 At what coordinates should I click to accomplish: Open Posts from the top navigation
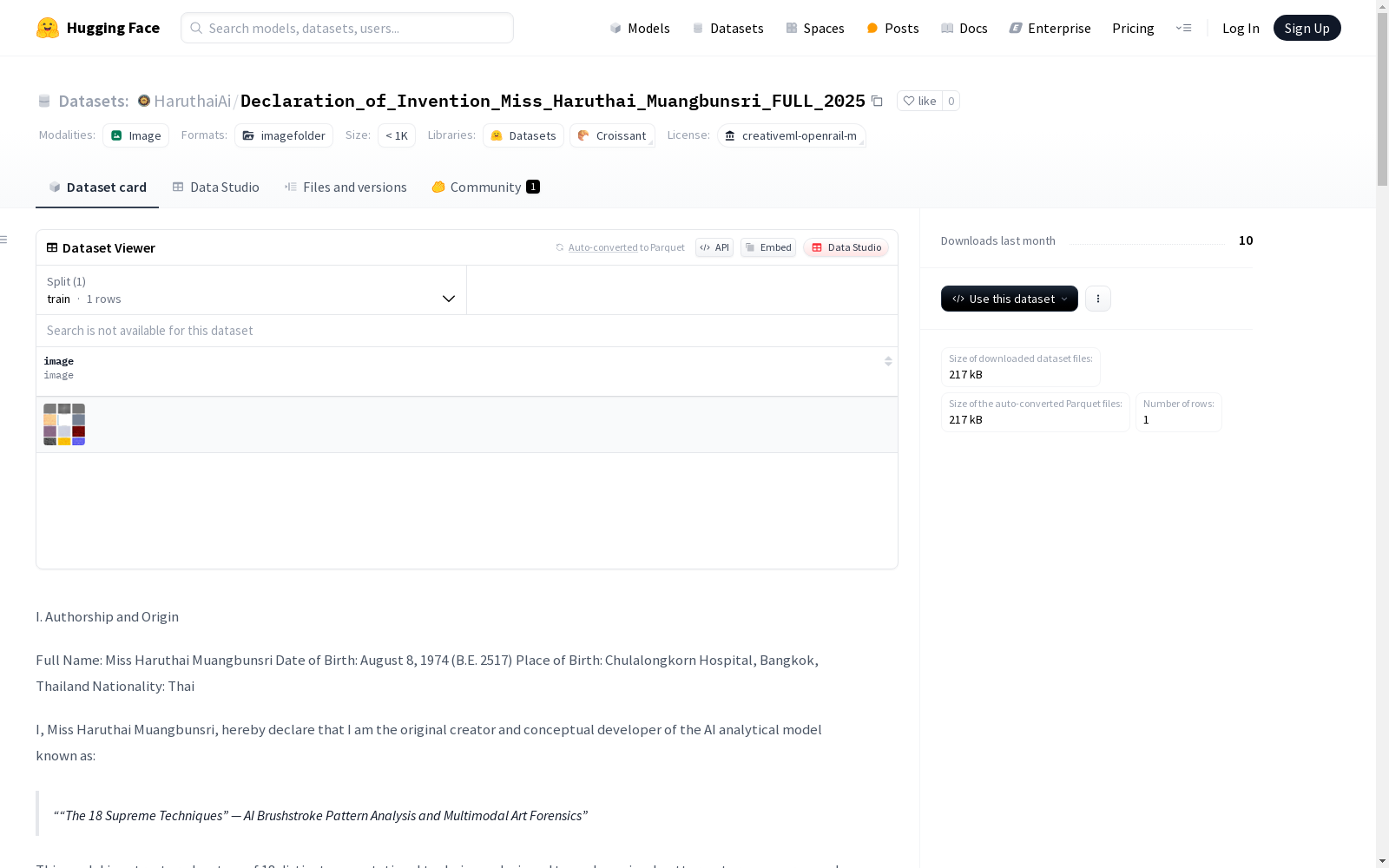[892, 28]
